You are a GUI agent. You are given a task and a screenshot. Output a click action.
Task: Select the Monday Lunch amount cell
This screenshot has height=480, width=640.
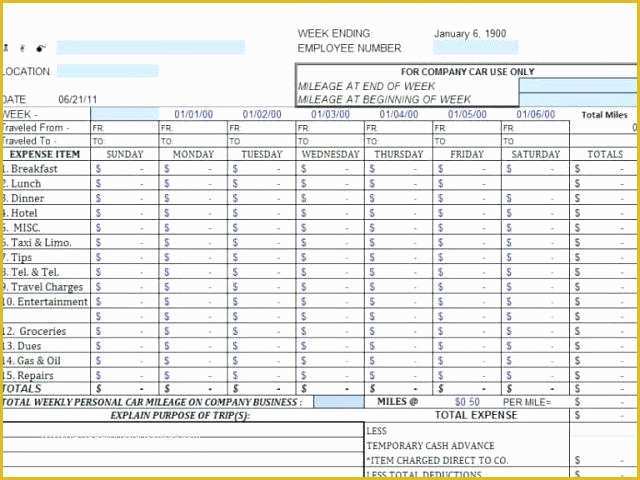point(193,184)
